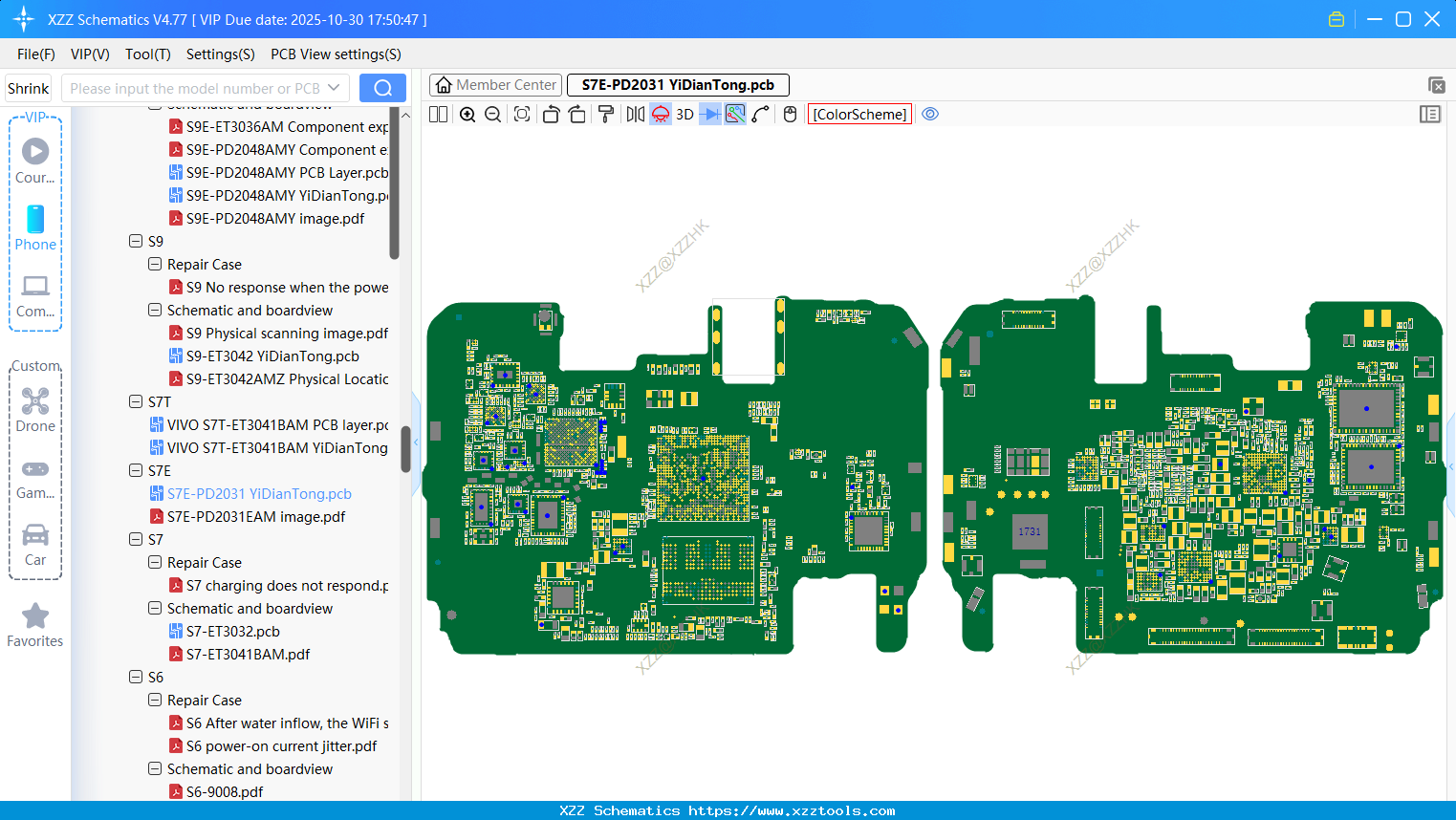1456x820 pixels.
Task: Open the ColorScheme selector
Action: (x=859, y=115)
